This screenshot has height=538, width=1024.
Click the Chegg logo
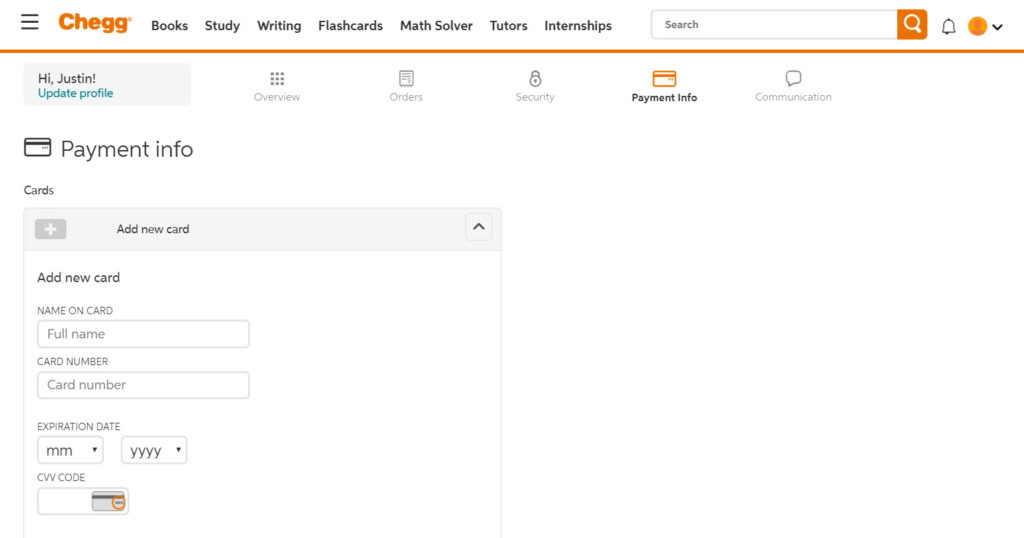click(x=94, y=23)
